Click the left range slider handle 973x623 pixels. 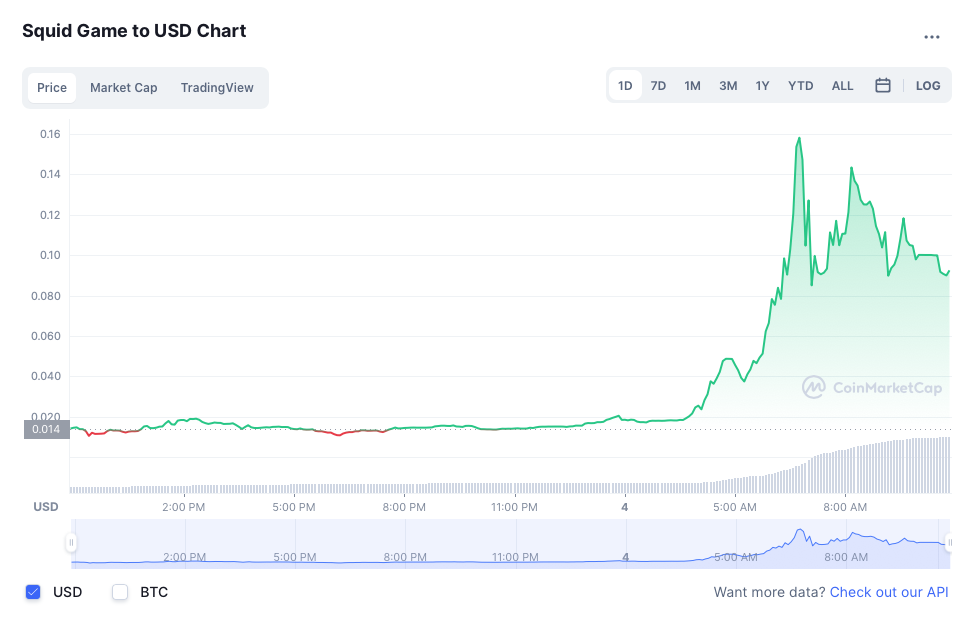tap(71, 543)
